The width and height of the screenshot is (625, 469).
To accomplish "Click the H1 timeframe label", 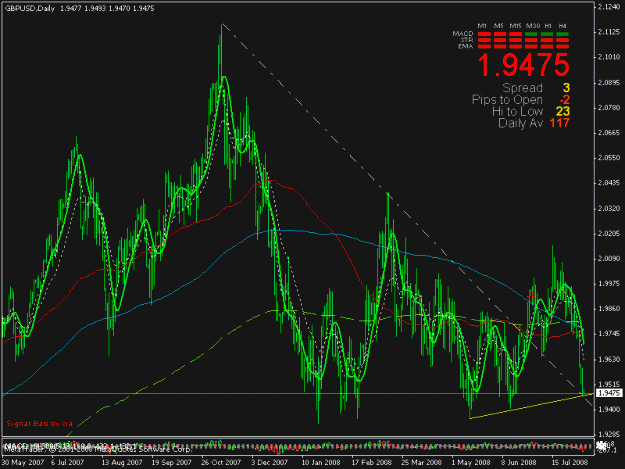I will pos(548,26).
